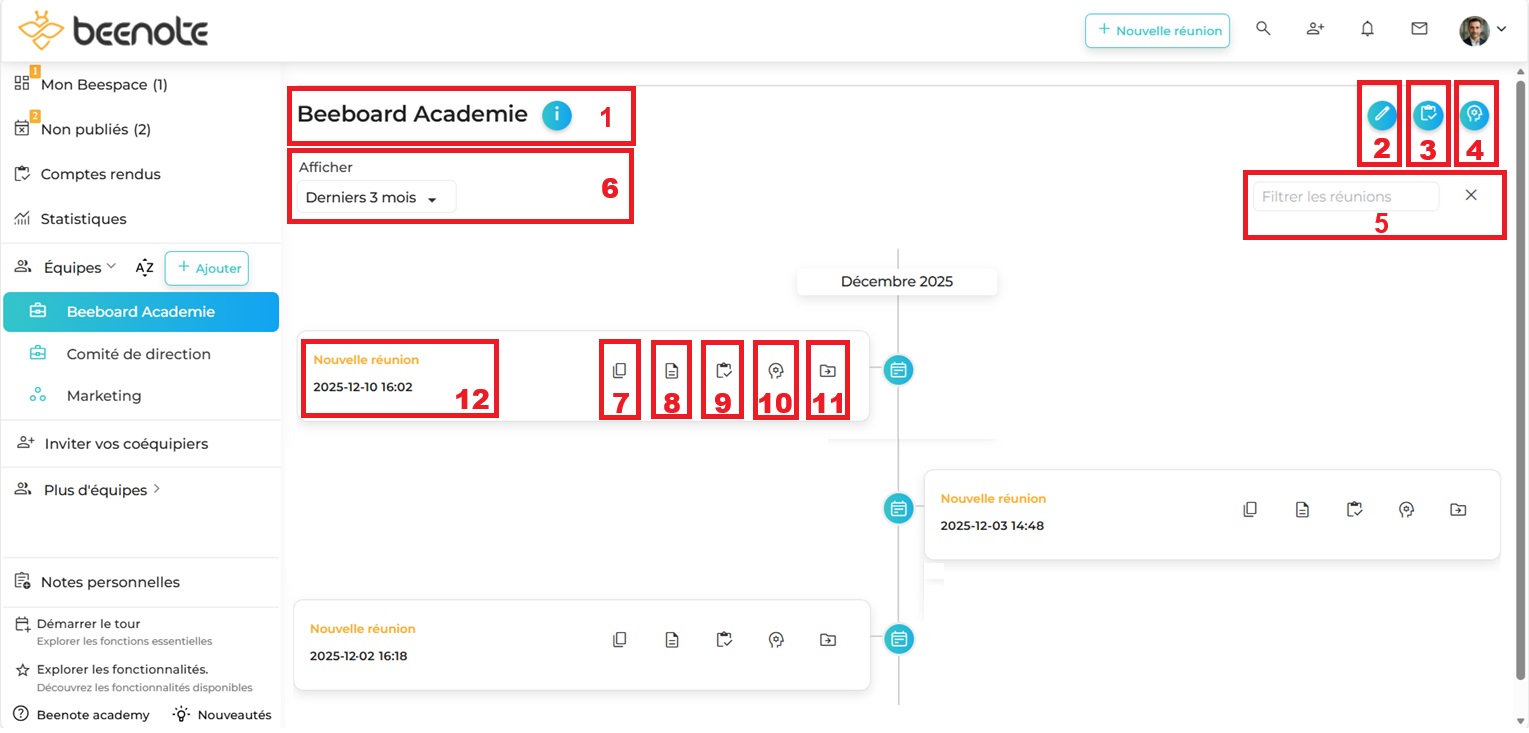The width and height of the screenshot is (1529, 733).
Task: Click the notifications bell icon
Action: click(1367, 29)
